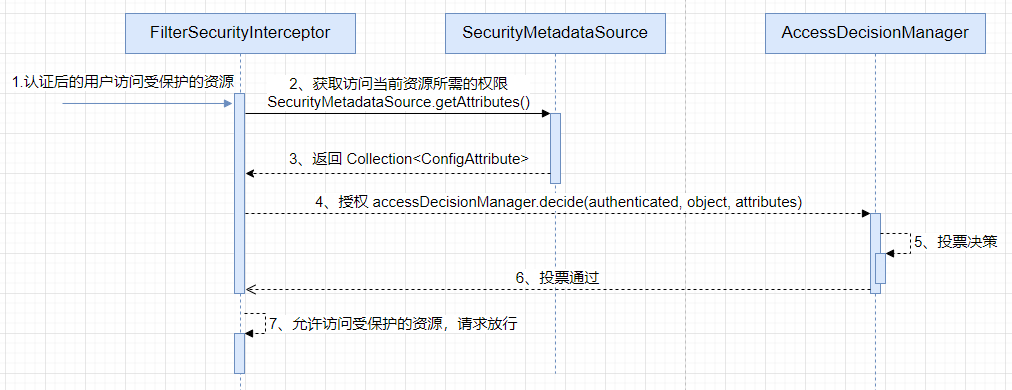The image size is (1012, 390).
Task: Click the long FilterSecurityInterceptor activation bar
Action: click(239, 193)
